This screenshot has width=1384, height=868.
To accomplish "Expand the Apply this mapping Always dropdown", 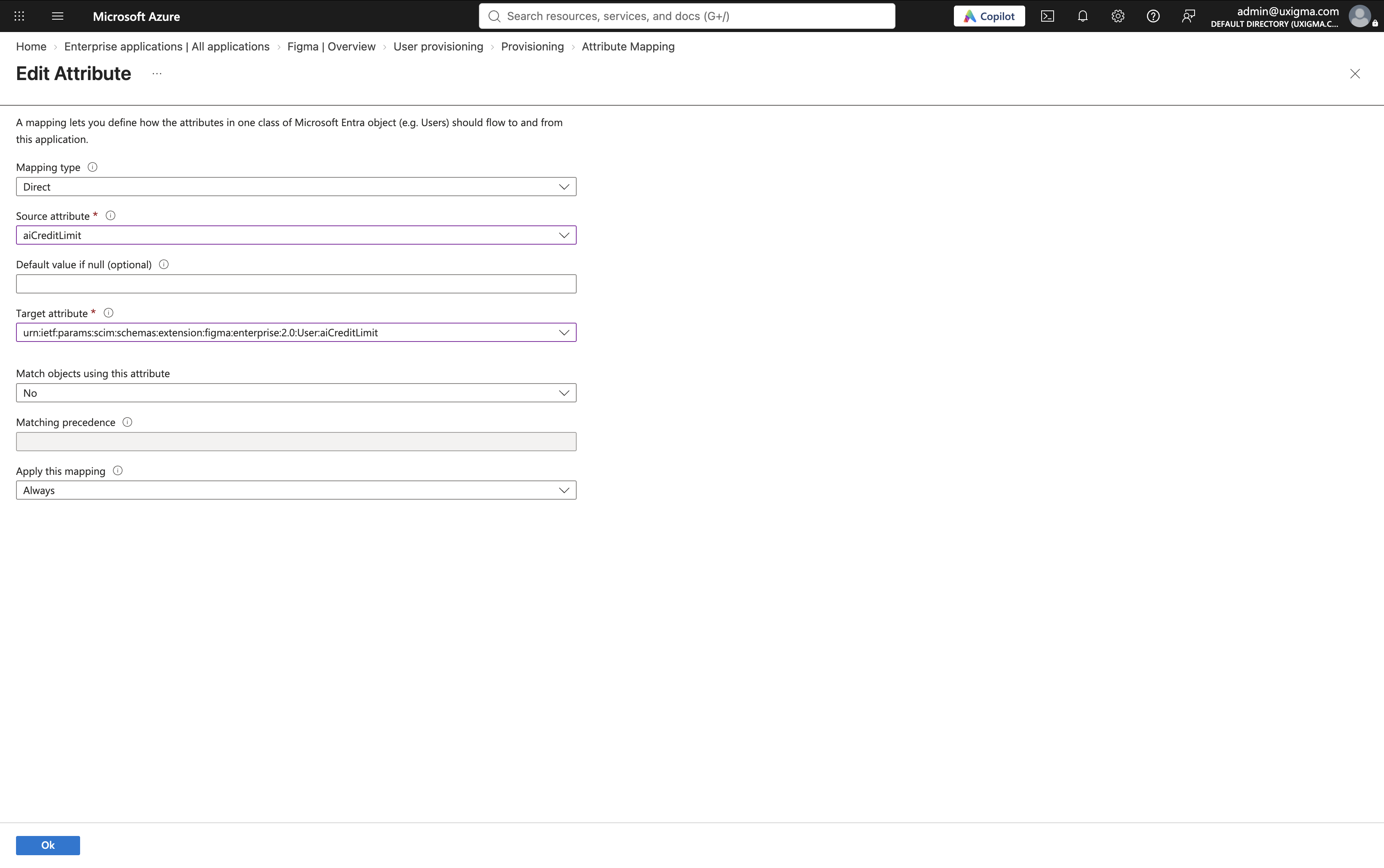I will [296, 490].
